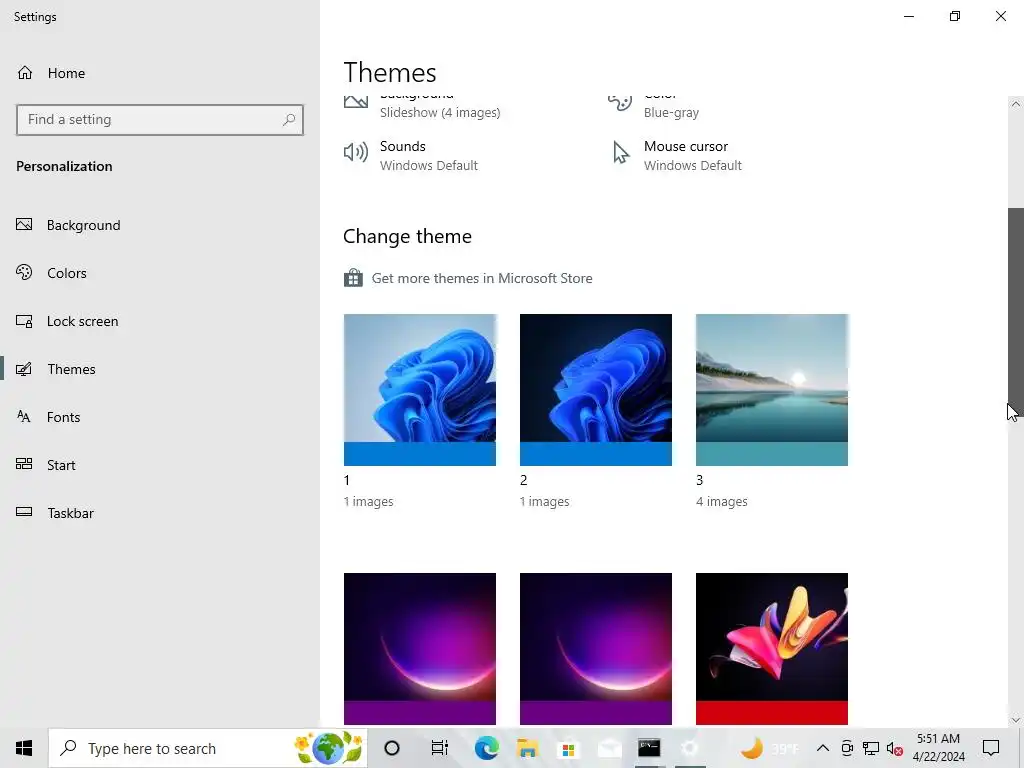This screenshot has width=1024, height=768.
Task: Click the '4 images' label under theme 3
Action: coord(722,502)
